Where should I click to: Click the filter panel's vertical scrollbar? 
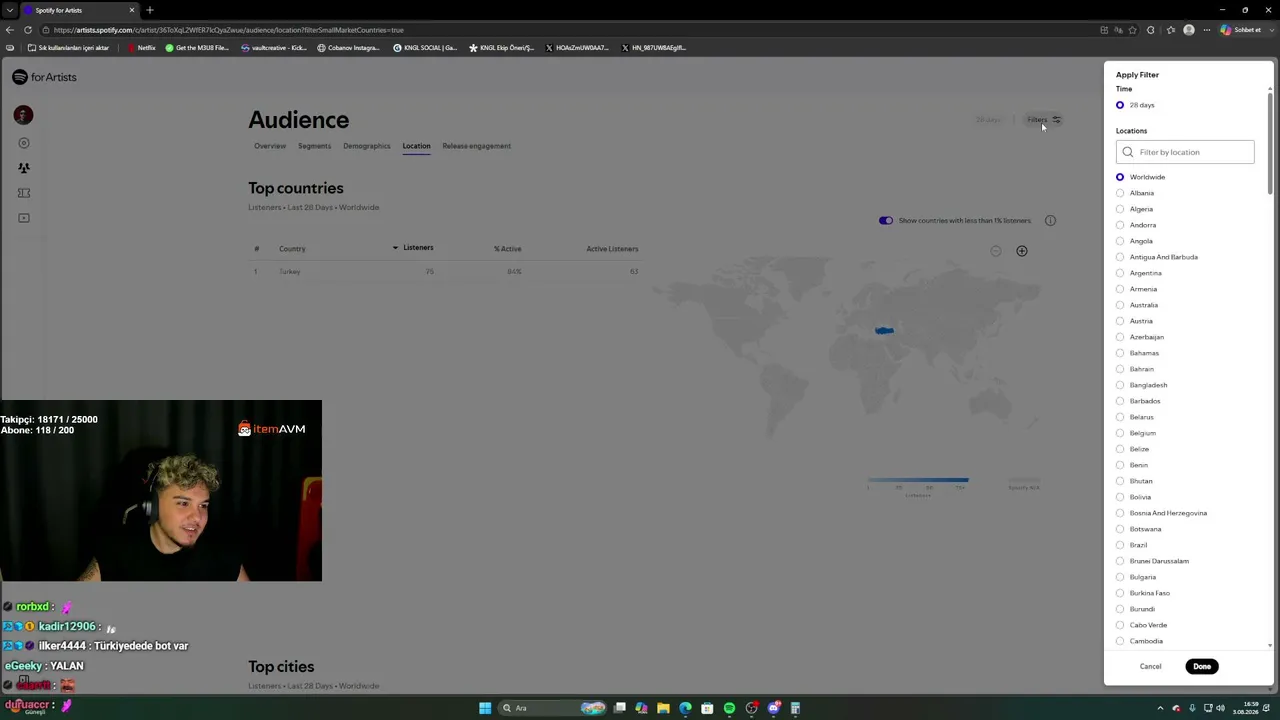tap(1270, 143)
